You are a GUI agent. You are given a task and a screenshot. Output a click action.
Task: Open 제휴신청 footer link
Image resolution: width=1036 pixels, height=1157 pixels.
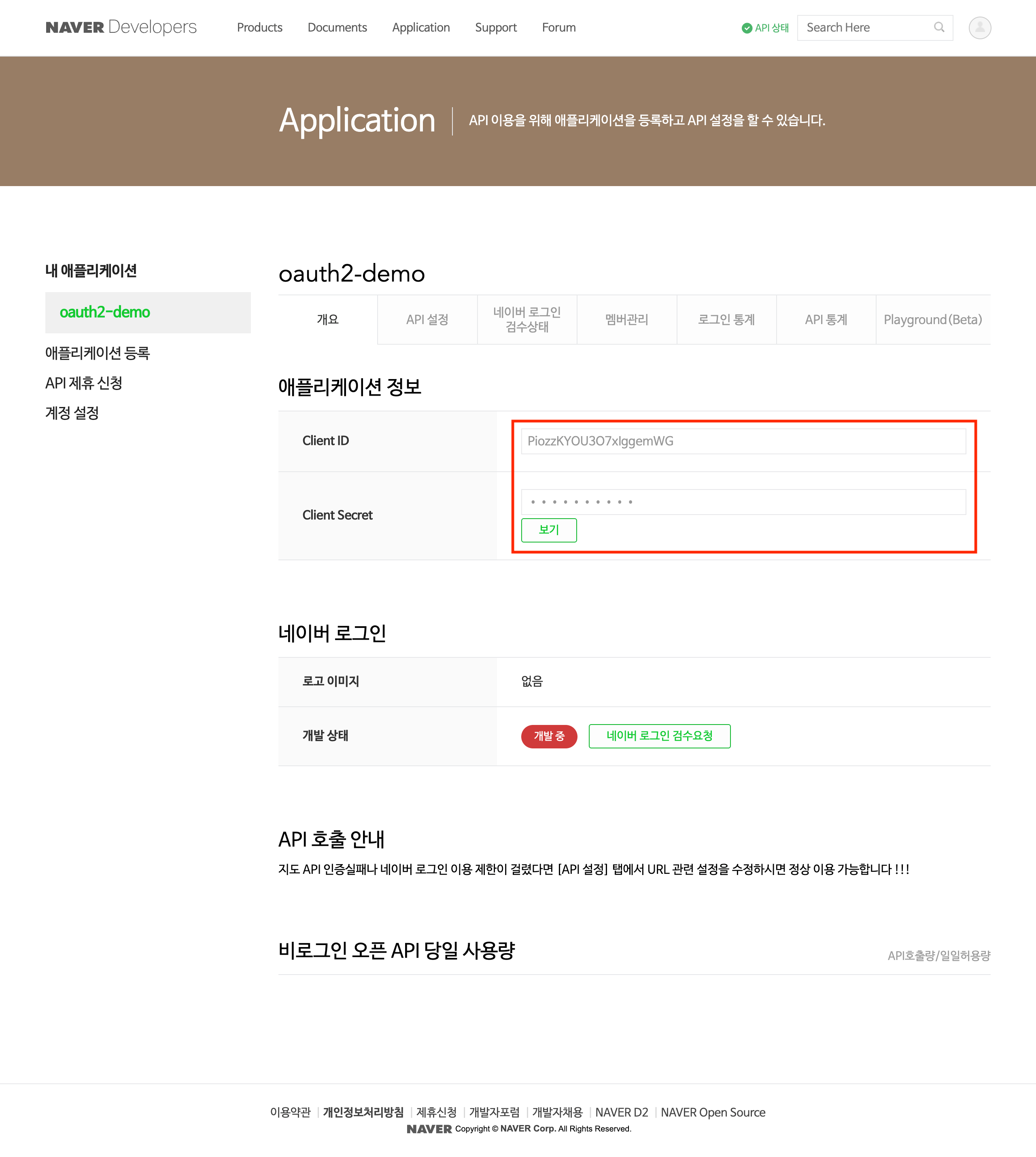point(436,1112)
